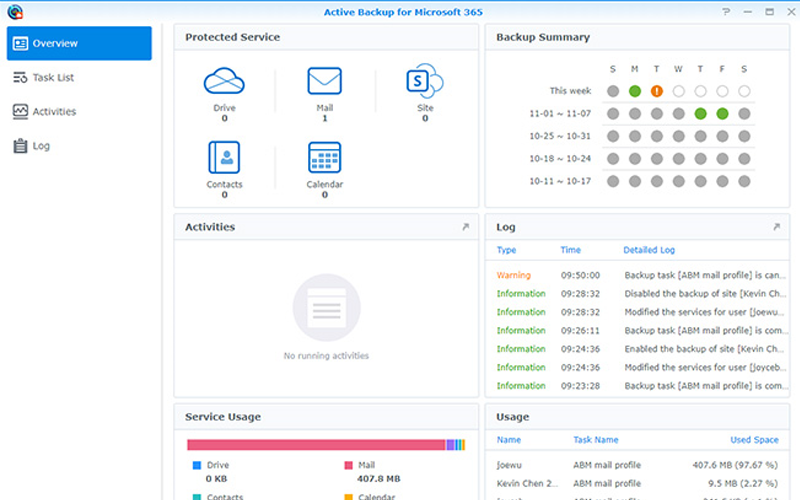Sort usage by Used Space header
The height and width of the screenshot is (500, 800).
click(754, 440)
